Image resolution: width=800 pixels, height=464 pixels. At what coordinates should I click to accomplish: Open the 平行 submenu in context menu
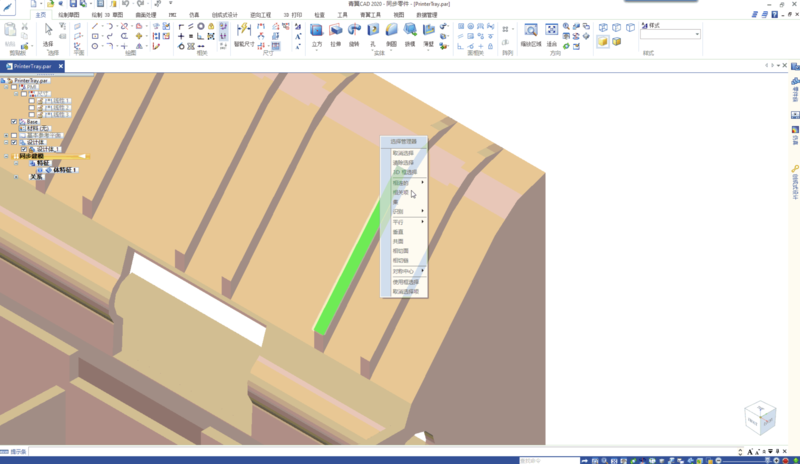click(x=408, y=222)
